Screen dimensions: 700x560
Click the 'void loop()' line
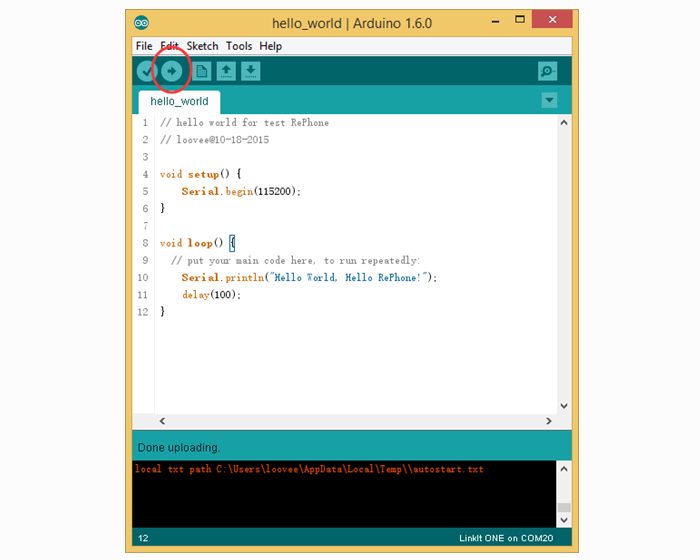197,243
